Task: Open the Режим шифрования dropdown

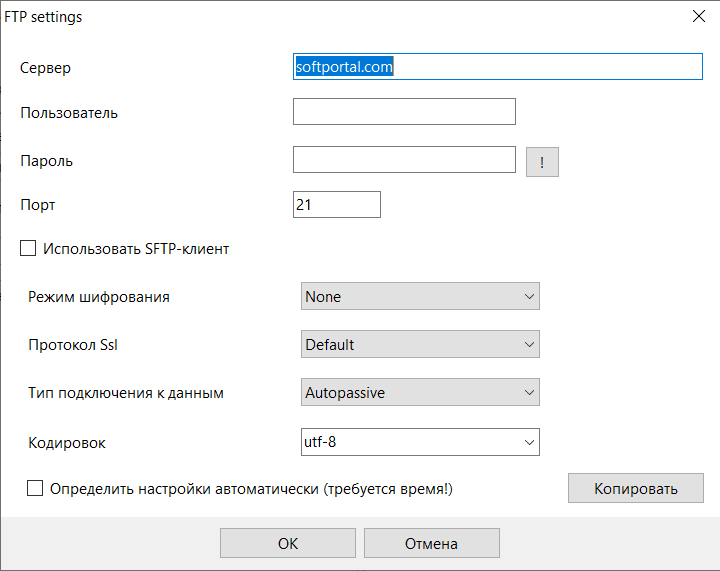Action: pyautogui.click(x=420, y=296)
